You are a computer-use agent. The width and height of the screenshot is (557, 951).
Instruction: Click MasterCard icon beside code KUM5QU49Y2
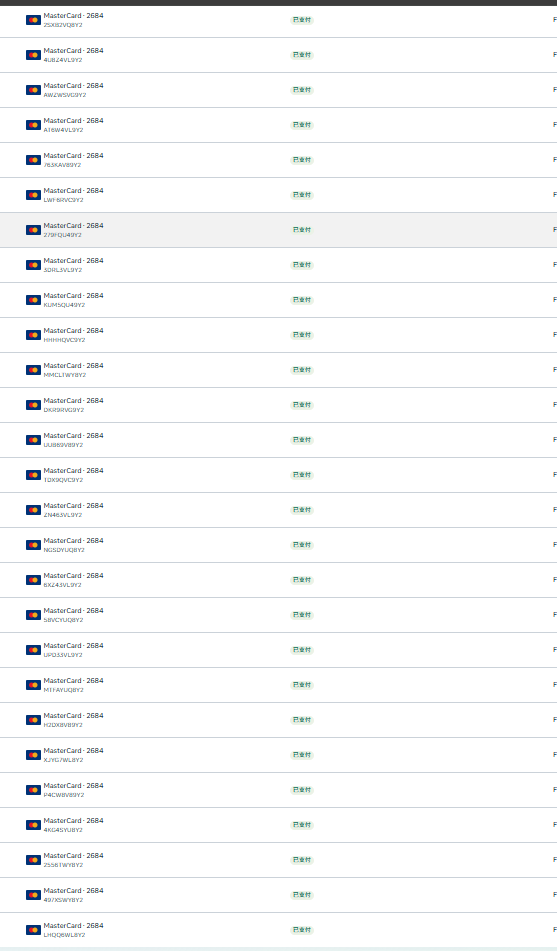(33, 300)
